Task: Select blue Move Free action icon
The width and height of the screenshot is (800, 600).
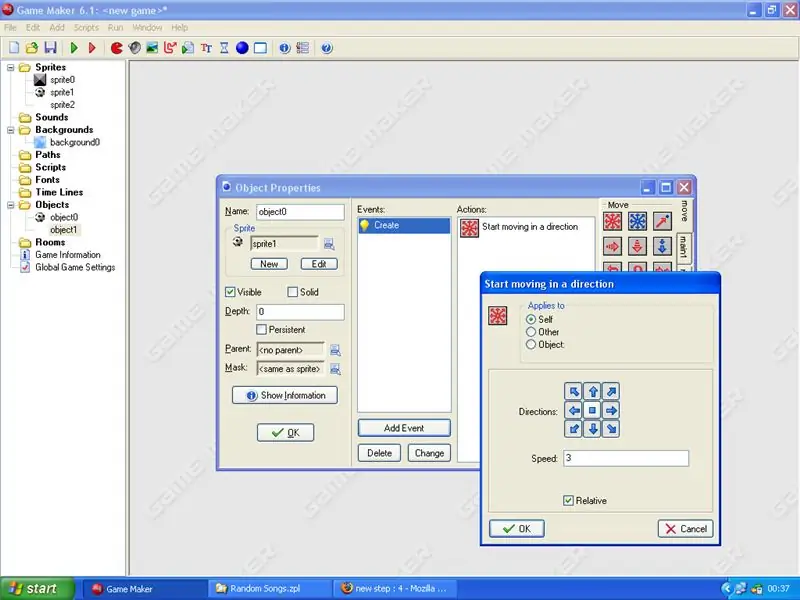Action: point(637,221)
